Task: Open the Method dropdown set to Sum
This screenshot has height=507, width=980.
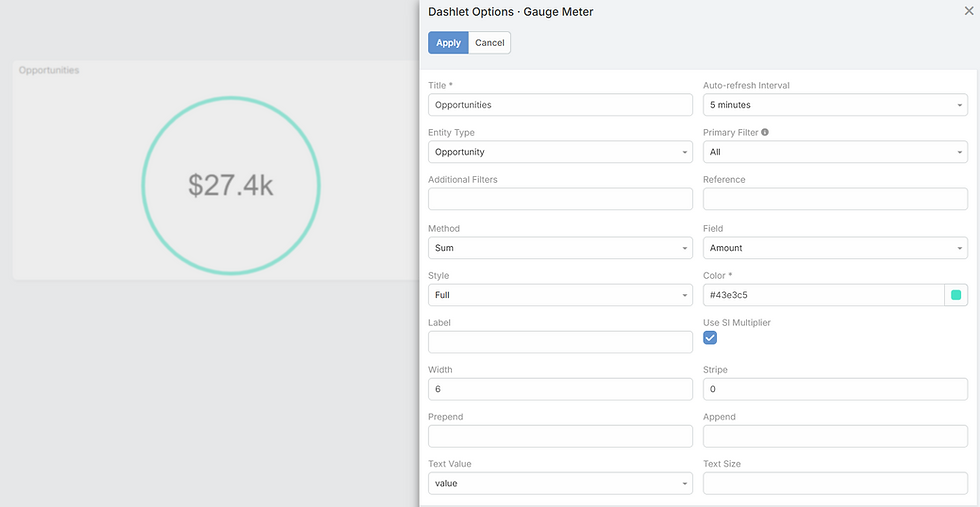Action: tap(560, 248)
